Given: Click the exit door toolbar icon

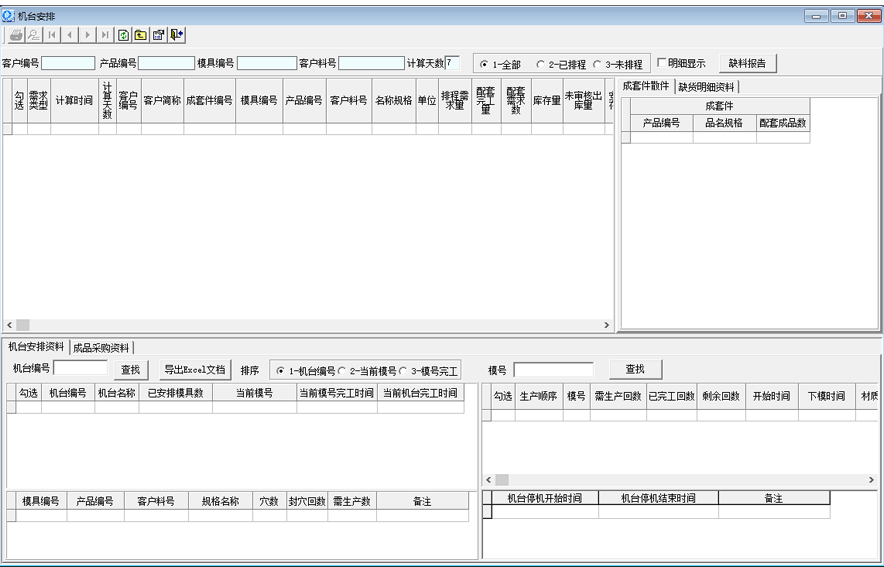Looking at the screenshot, I should tap(177, 35).
